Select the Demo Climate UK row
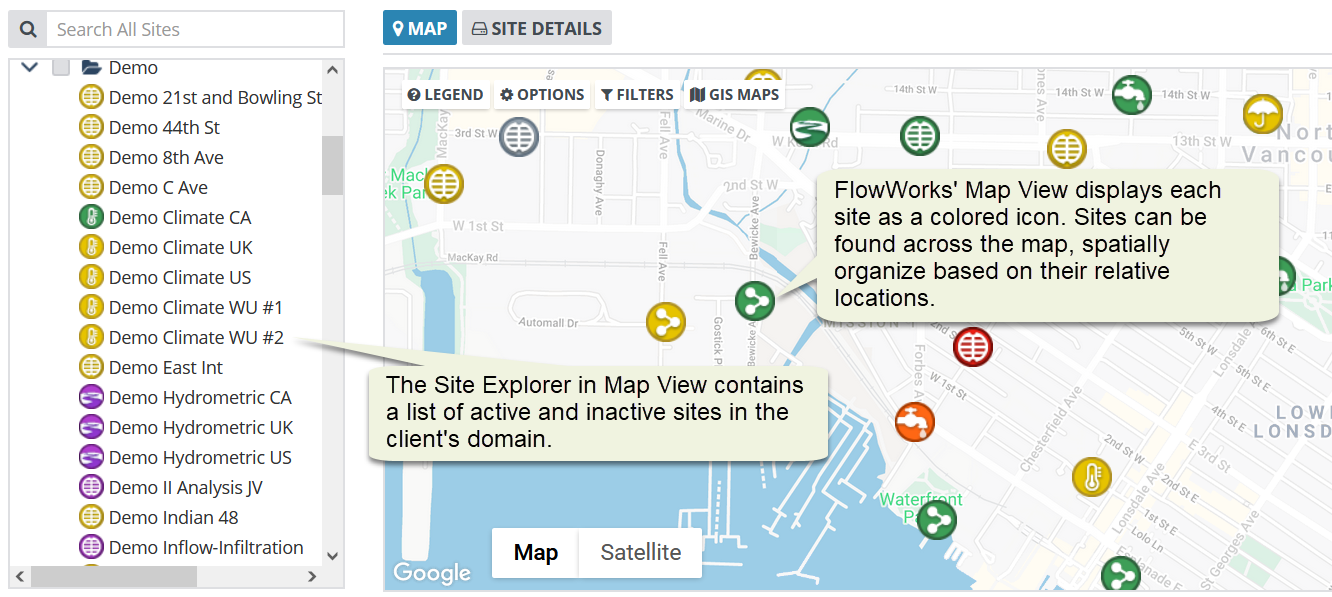1332x597 pixels. tap(180, 247)
